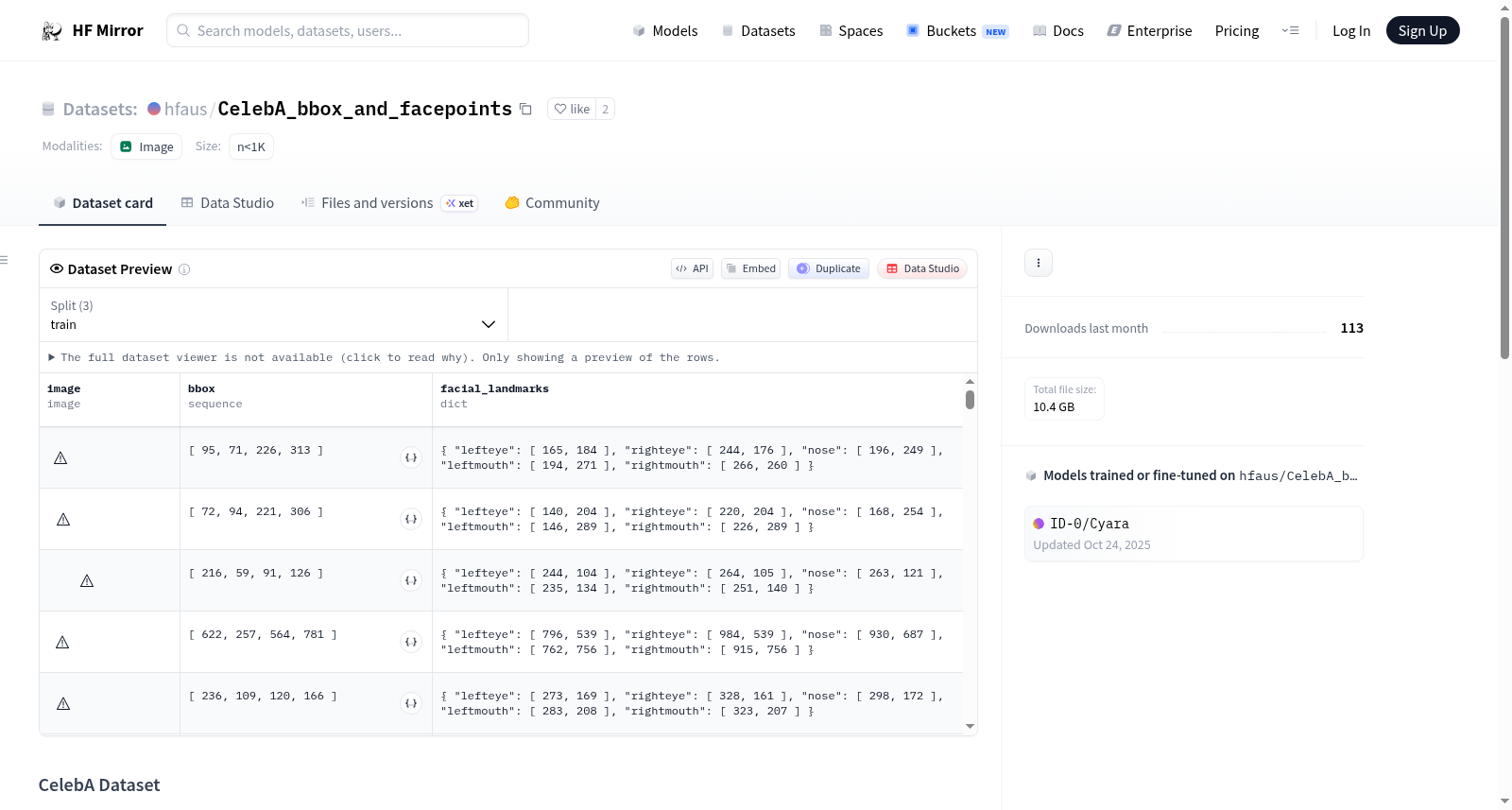Image resolution: width=1512 pixels, height=810 pixels.
Task: Click the bbox column header
Action: coord(306,400)
